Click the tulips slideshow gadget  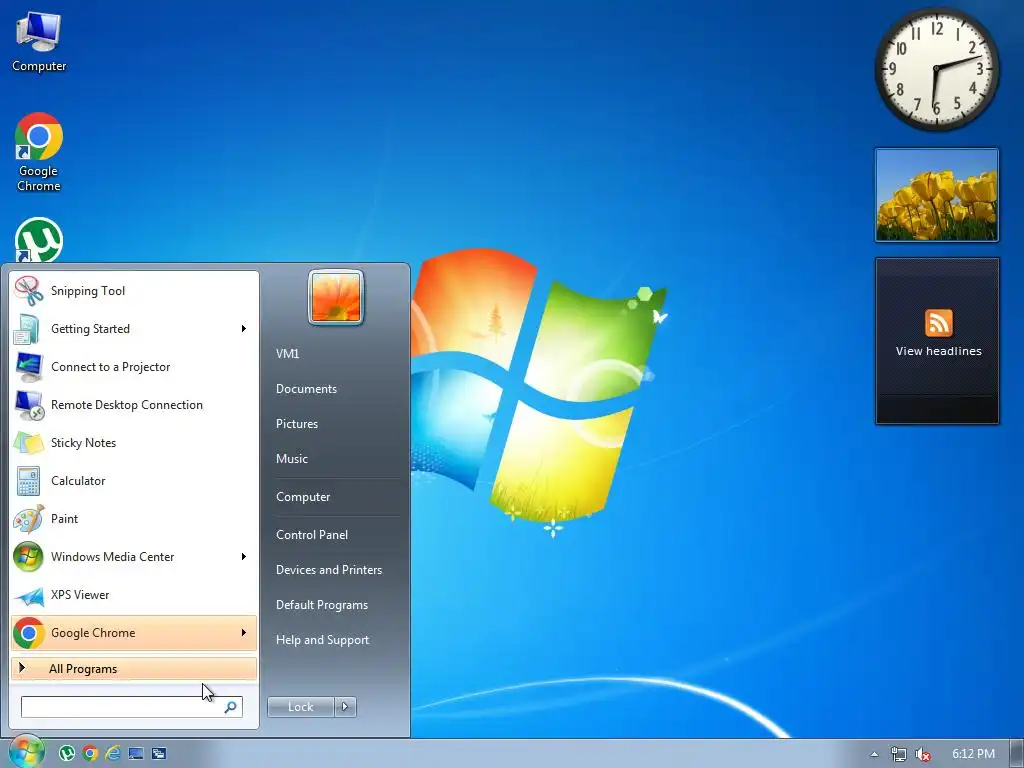[937, 195]
